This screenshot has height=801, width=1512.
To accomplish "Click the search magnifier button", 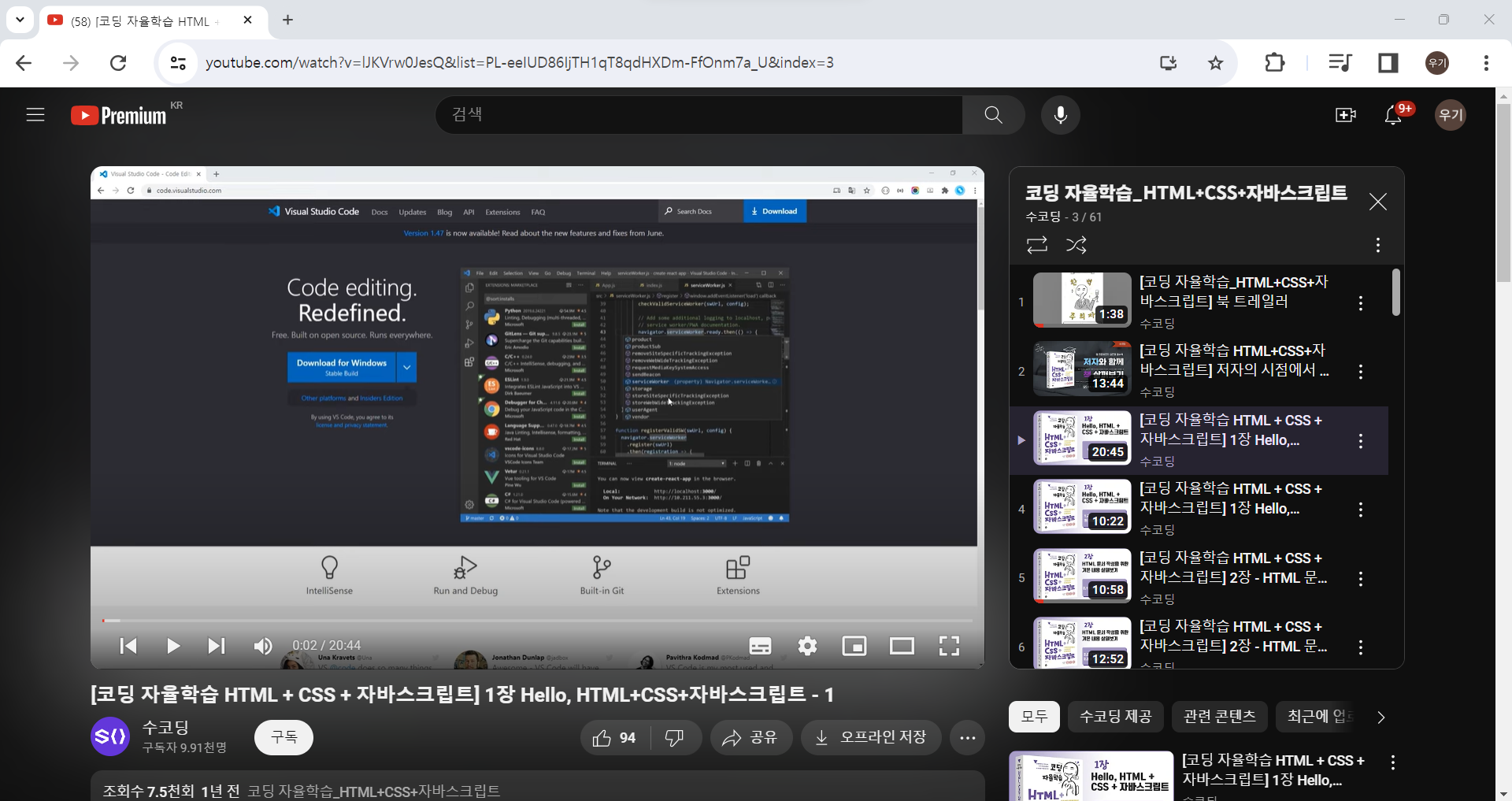I will pyautogui.click(x=993, y=115).
